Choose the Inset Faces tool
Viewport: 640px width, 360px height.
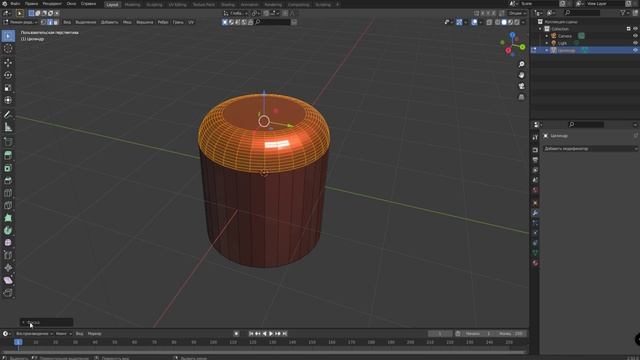click(x=8, y=168)
